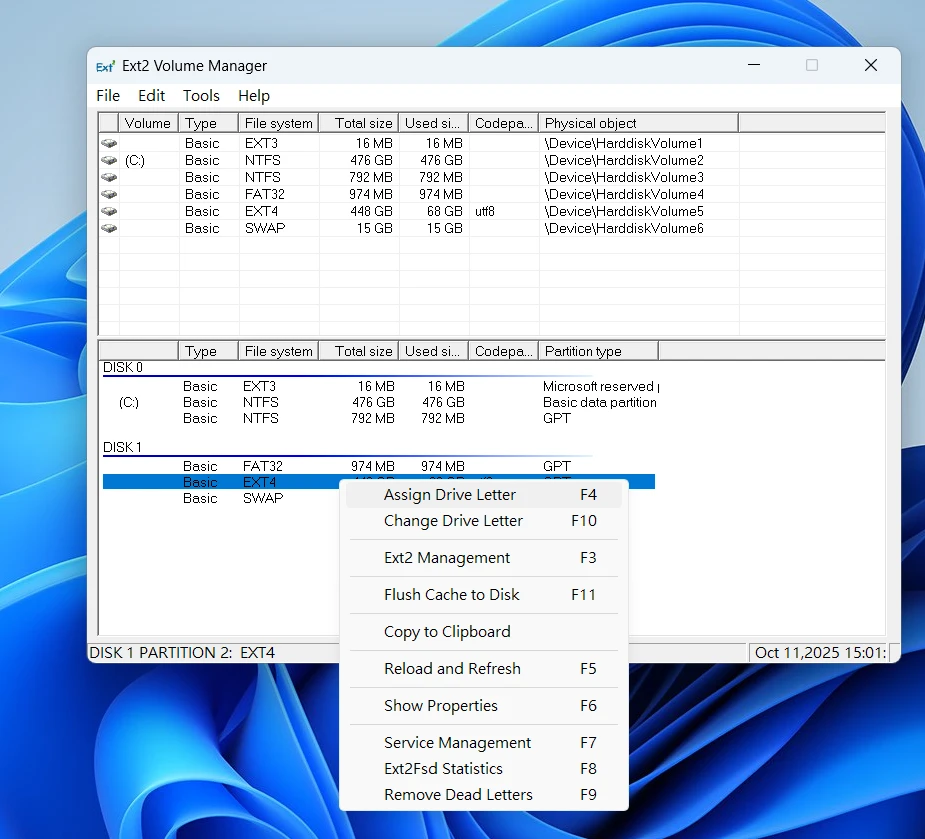Screen dimensions: 925x839
Task: Select Copy to Clipboard option
Action: 447,632
